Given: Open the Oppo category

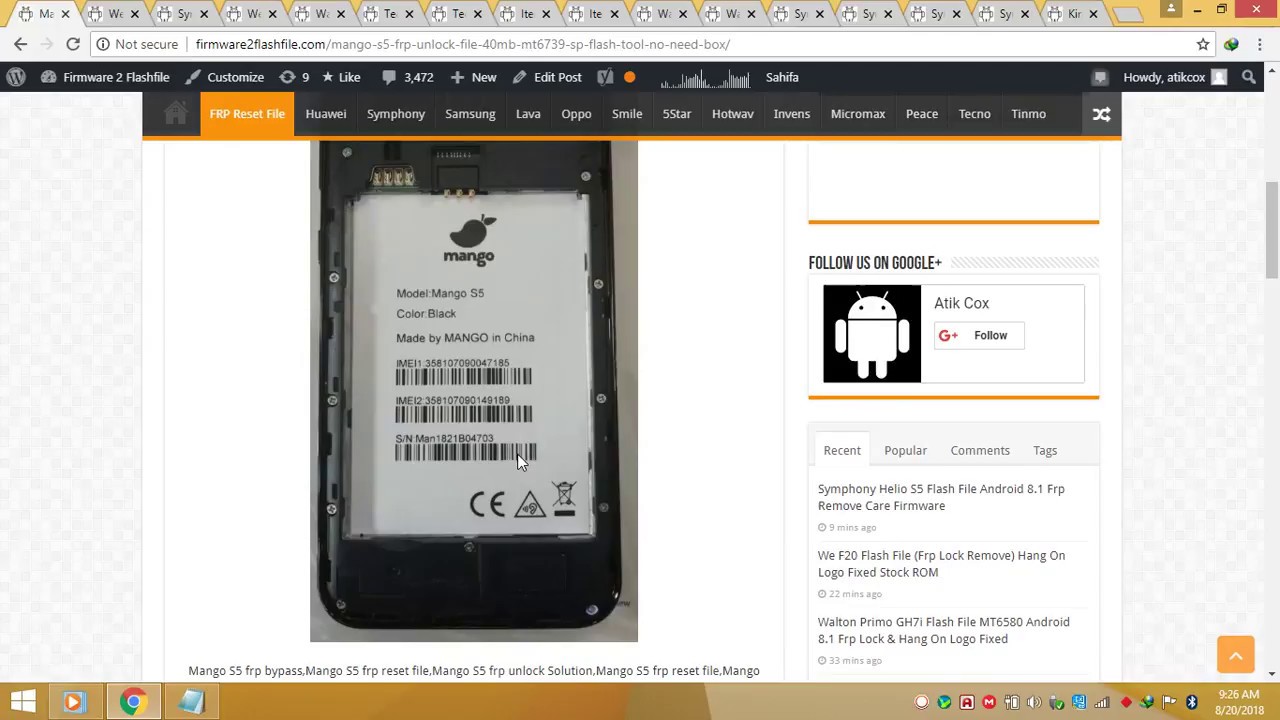Looking at the screenshot, I should click(x=576, y=114).
